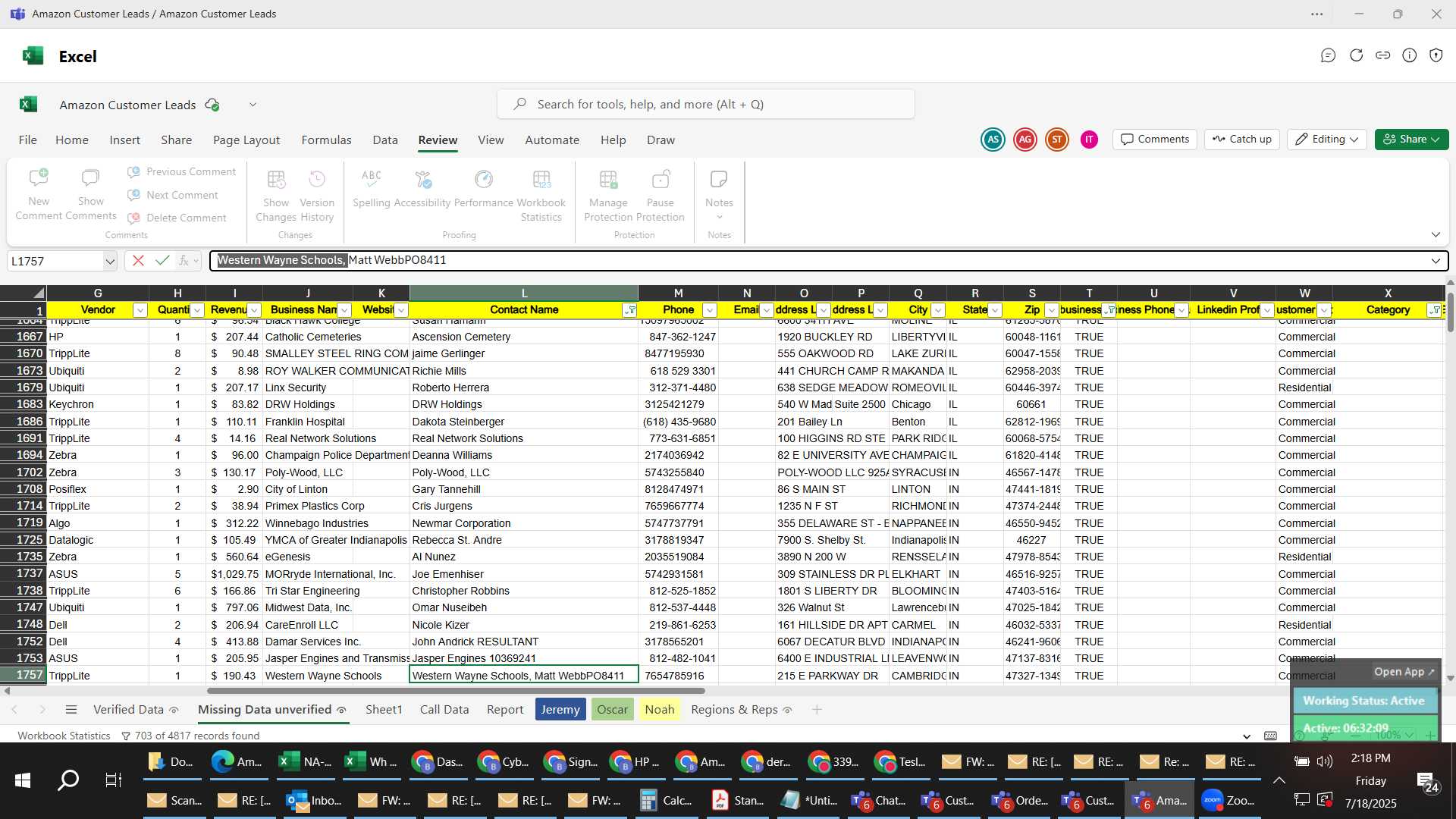Copy the link using the header link icon
The height and width of the screenshot is (819, 1456).
point(1383,55)
